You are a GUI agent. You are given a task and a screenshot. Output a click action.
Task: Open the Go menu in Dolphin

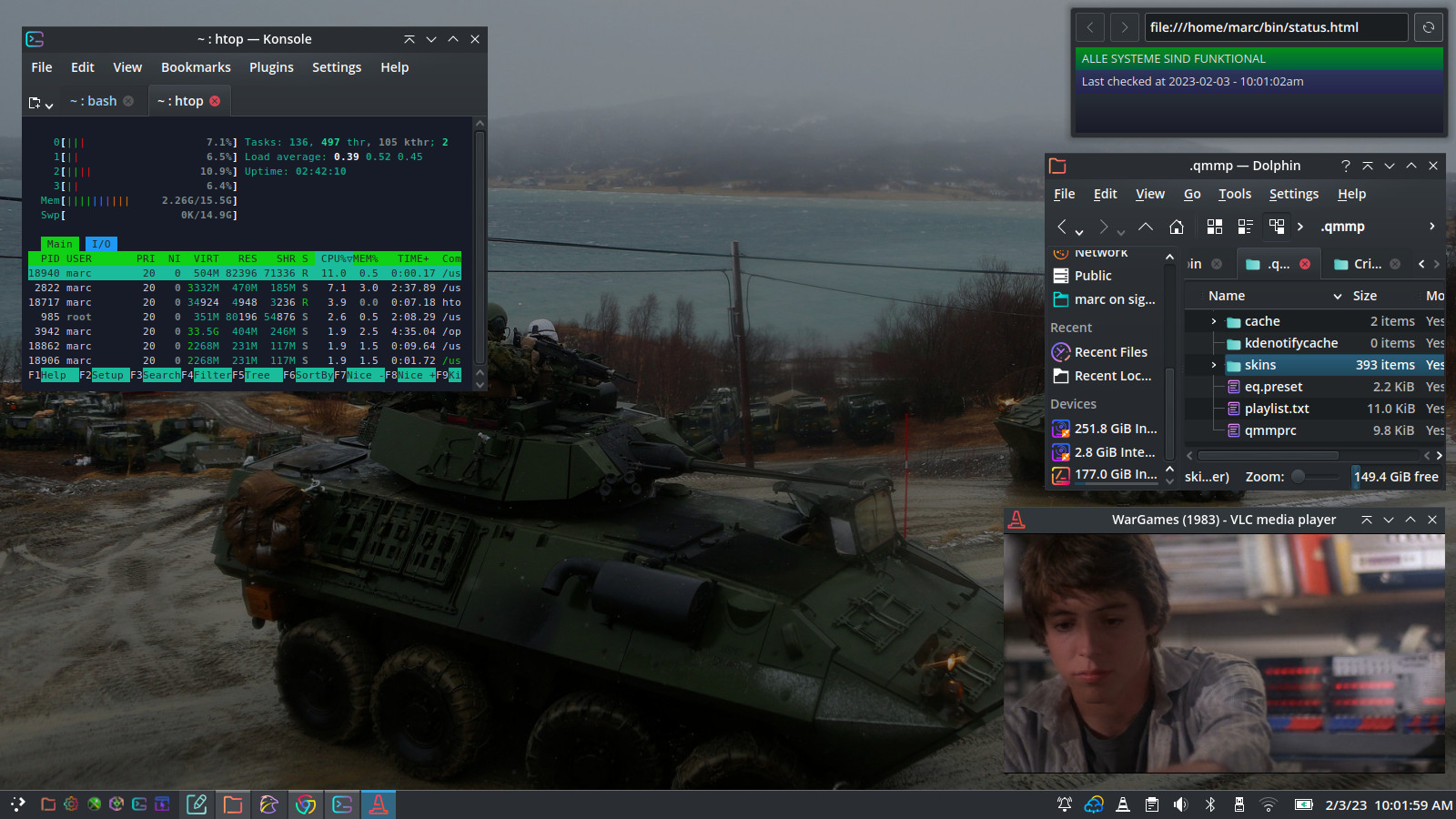tap(1192, 194)
